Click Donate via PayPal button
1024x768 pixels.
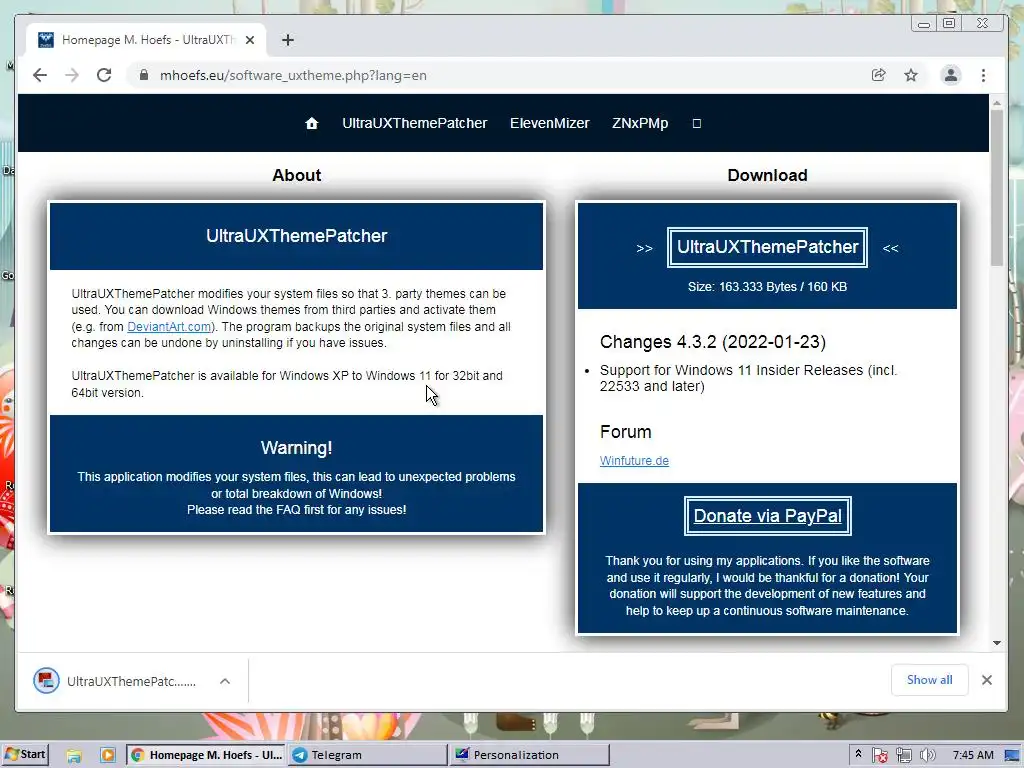(767, 516)
